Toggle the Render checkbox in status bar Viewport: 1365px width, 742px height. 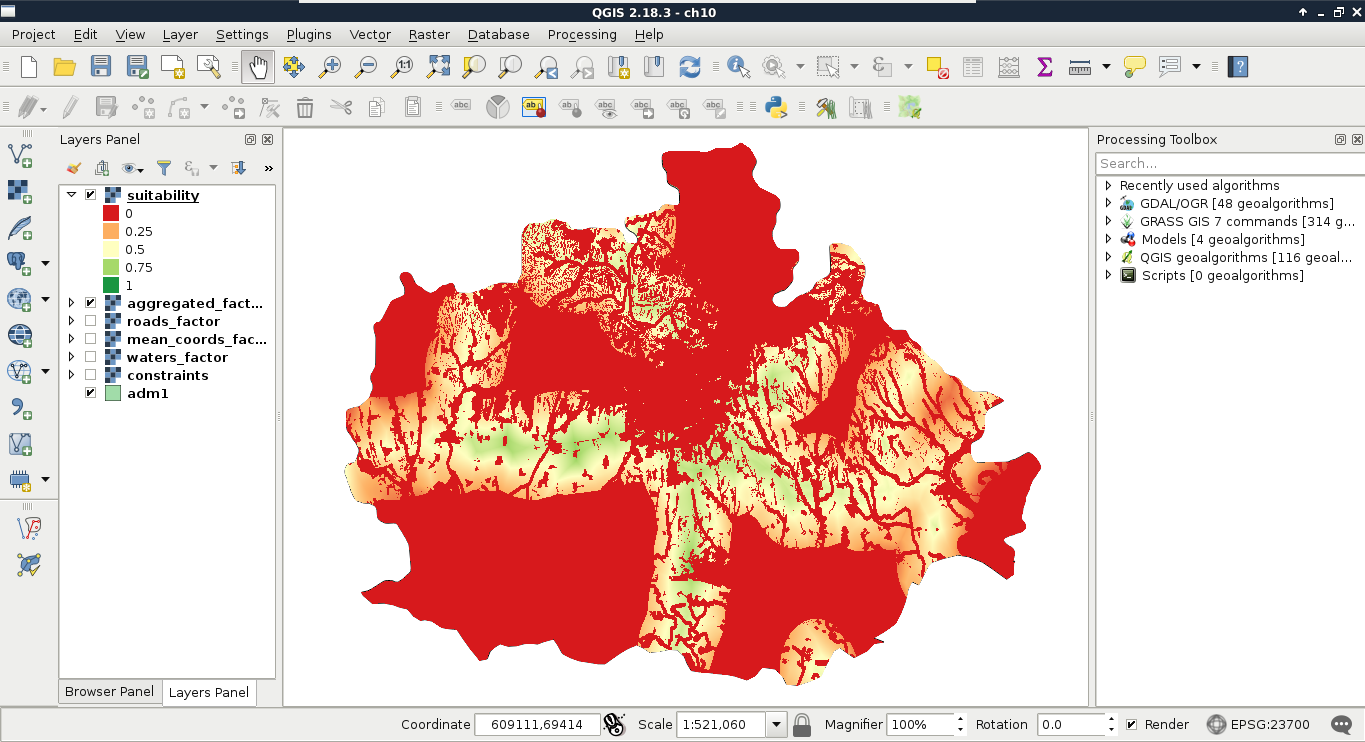click(1131, 724)
